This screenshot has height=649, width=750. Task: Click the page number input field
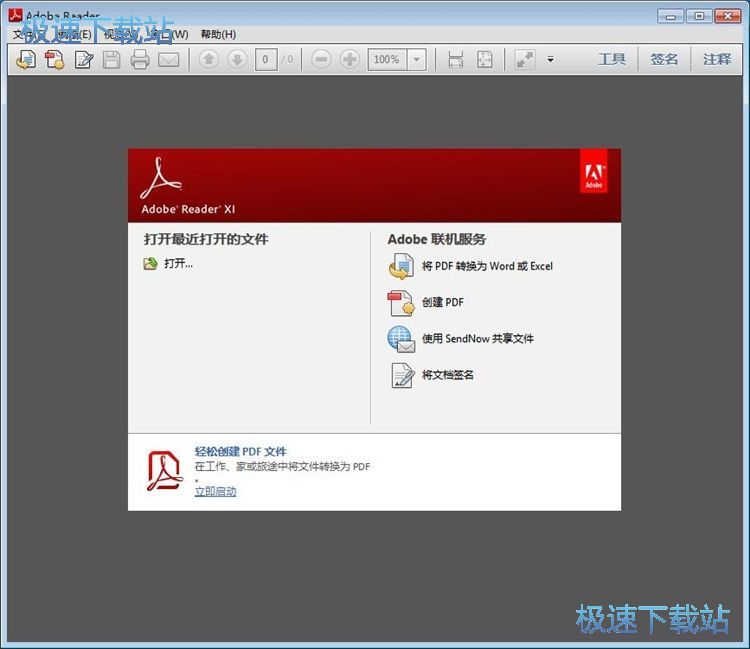click(266, 60)
